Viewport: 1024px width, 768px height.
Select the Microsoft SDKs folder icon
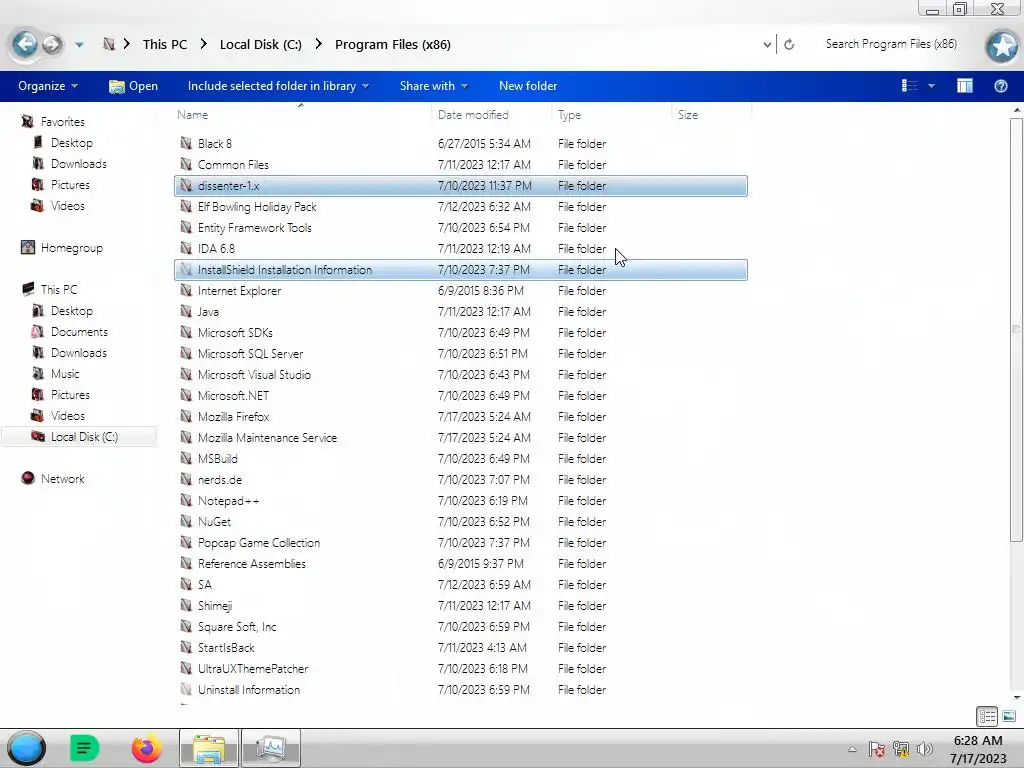click(186, 332)
